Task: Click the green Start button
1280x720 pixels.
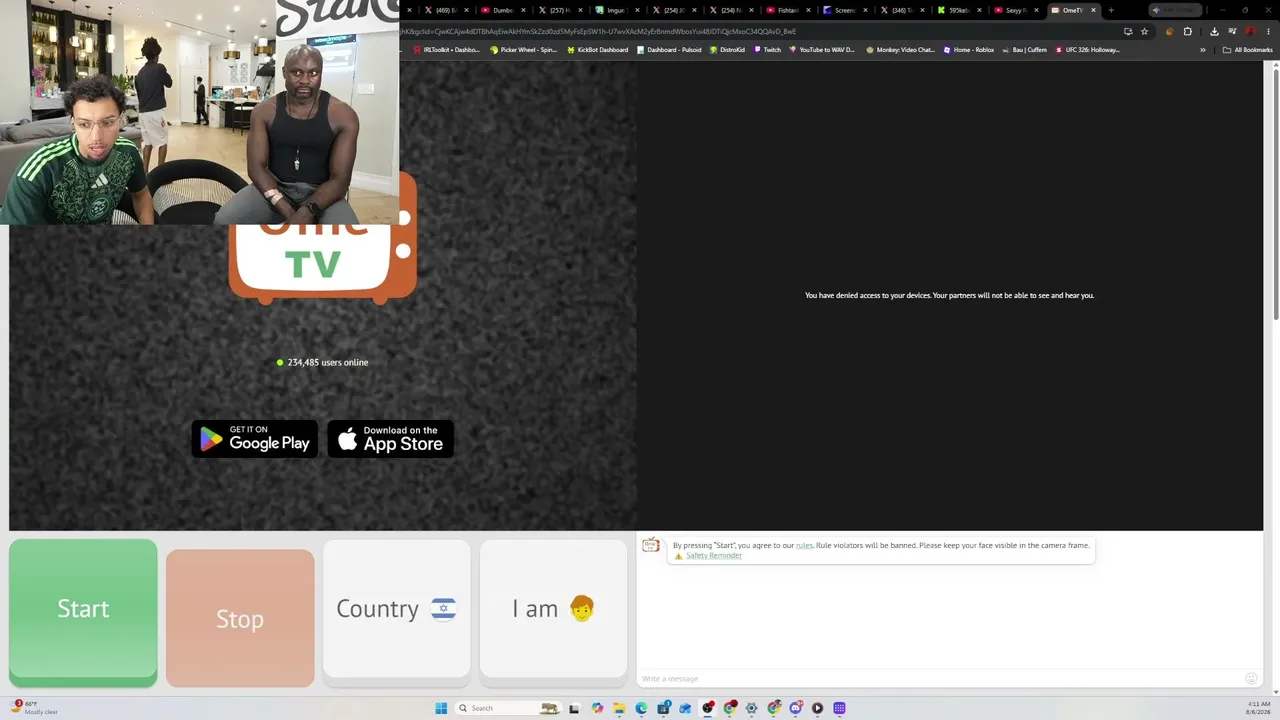Action: (x=83, y=612)
